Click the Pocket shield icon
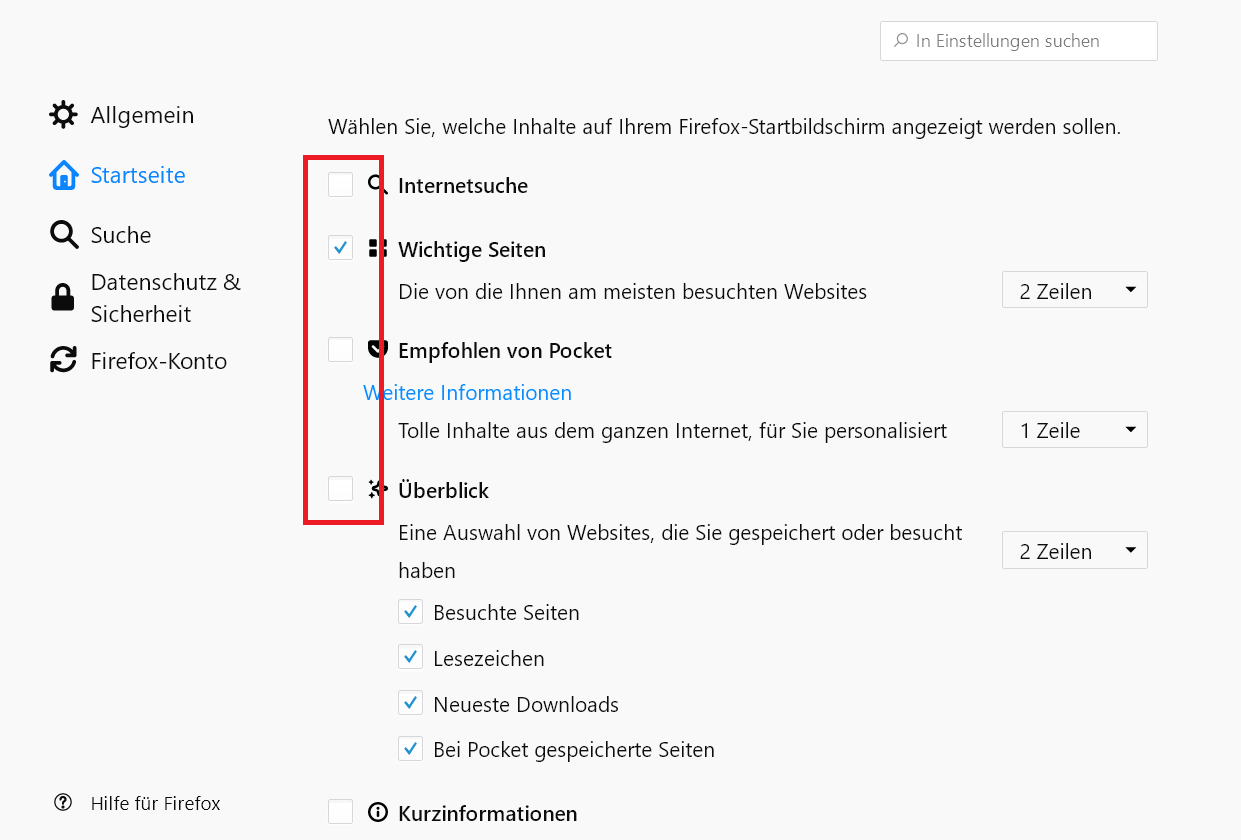Screen dimensions: 1241x840 [x=378, y=349]
